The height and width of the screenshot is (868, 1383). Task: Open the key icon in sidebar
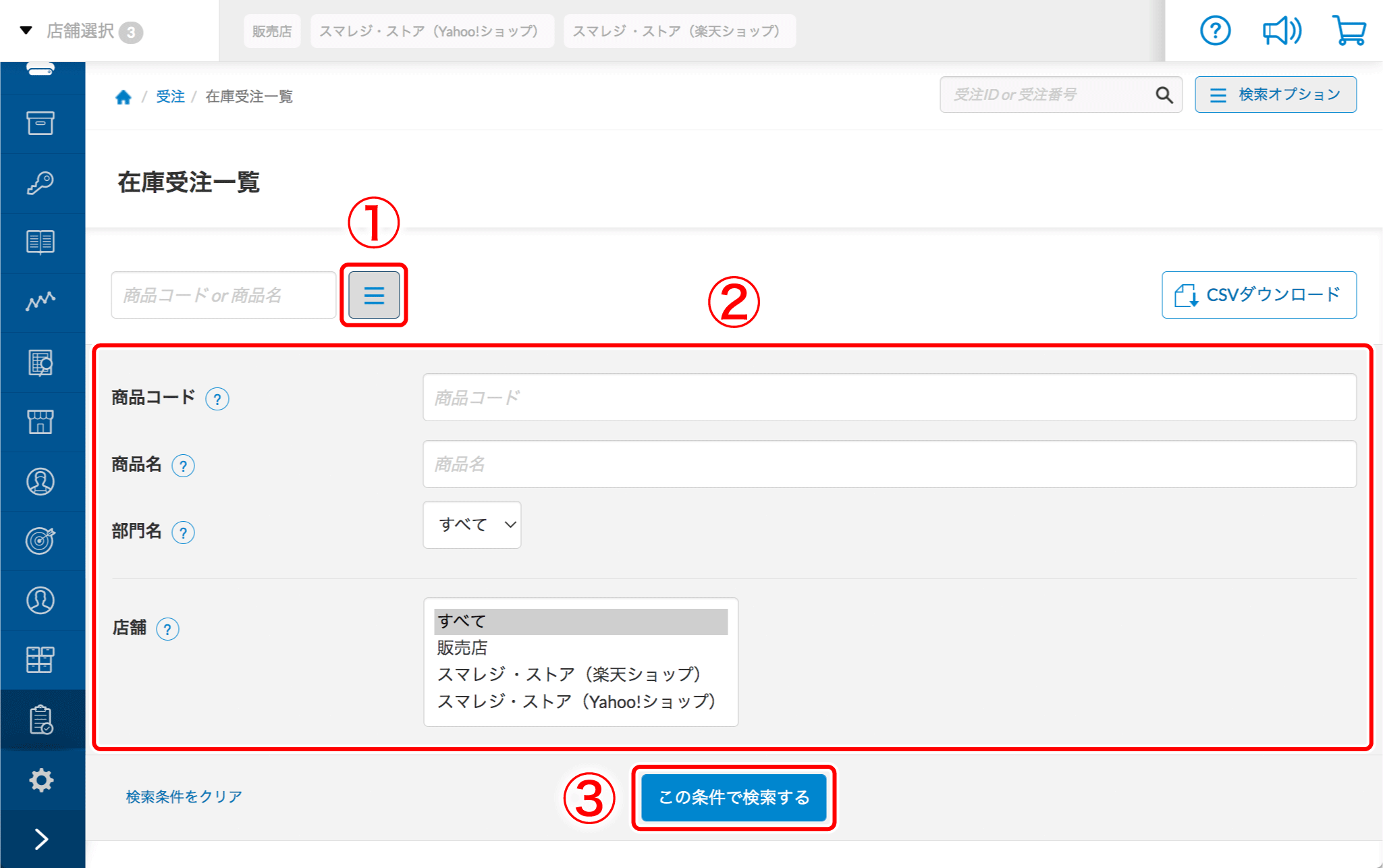40,183
